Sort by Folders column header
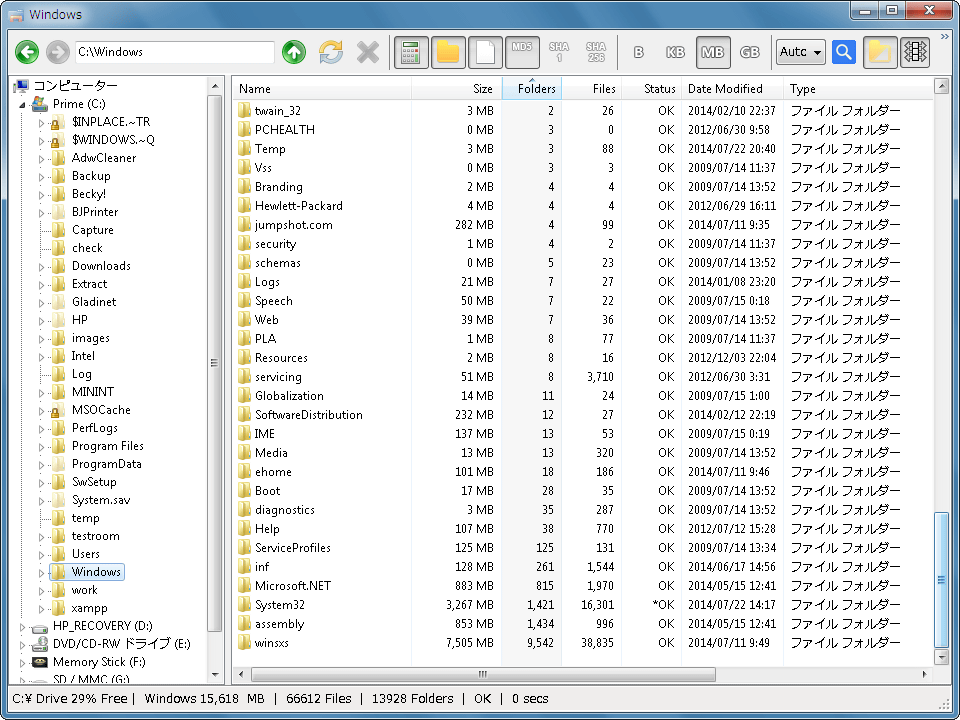This screenshot has height=720, width=960. (x=531, y=89)
